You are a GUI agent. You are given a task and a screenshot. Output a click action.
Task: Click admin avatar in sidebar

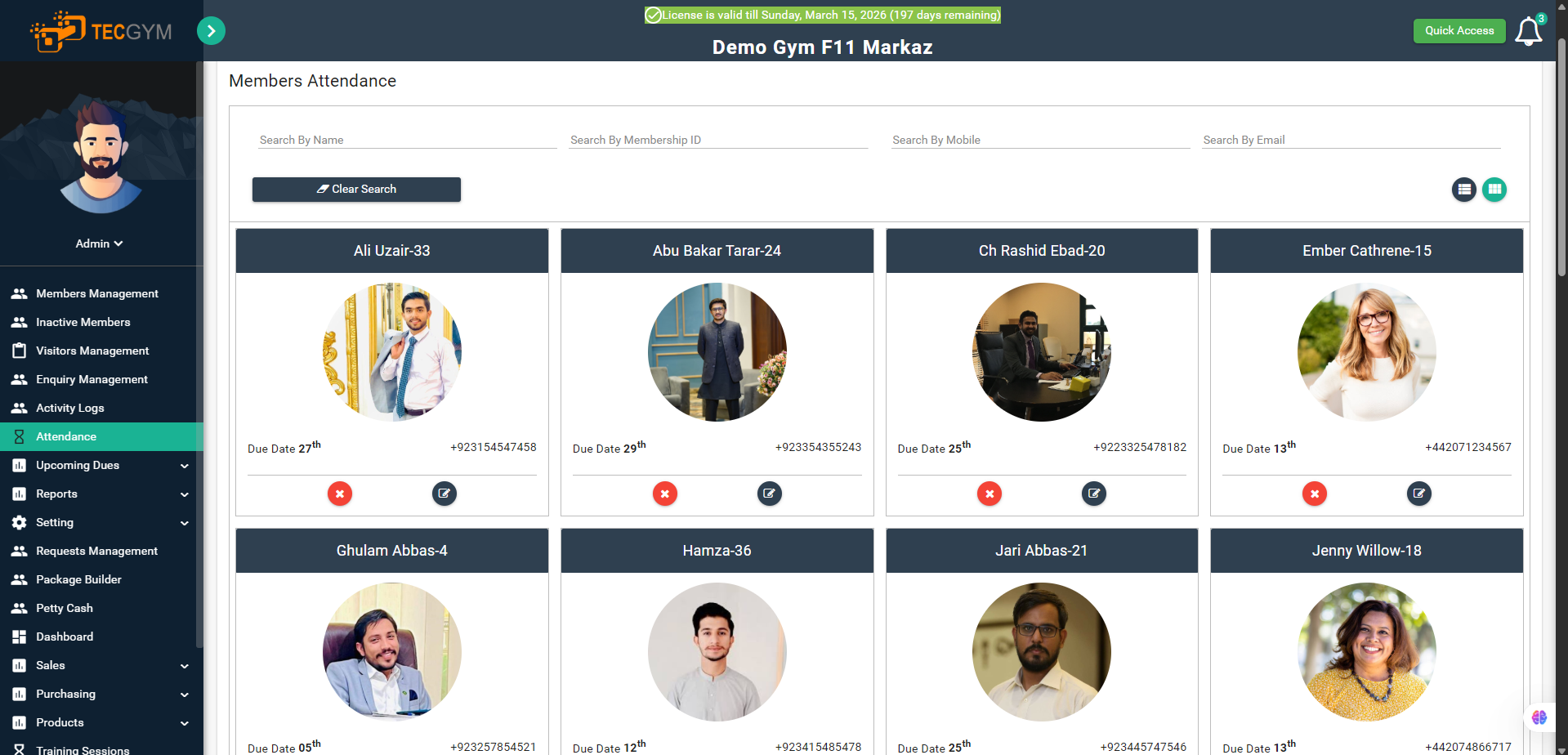tap(101, 158)
